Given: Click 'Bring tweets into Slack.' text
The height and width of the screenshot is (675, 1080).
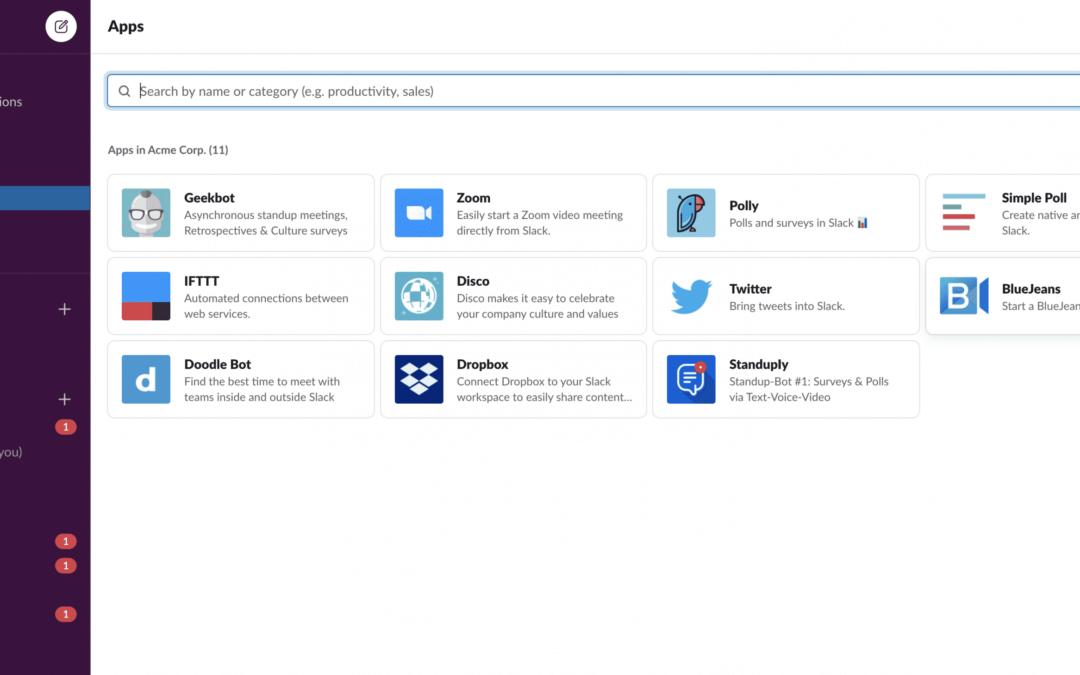Looking at the screenshot, I should tap(787, 307).
